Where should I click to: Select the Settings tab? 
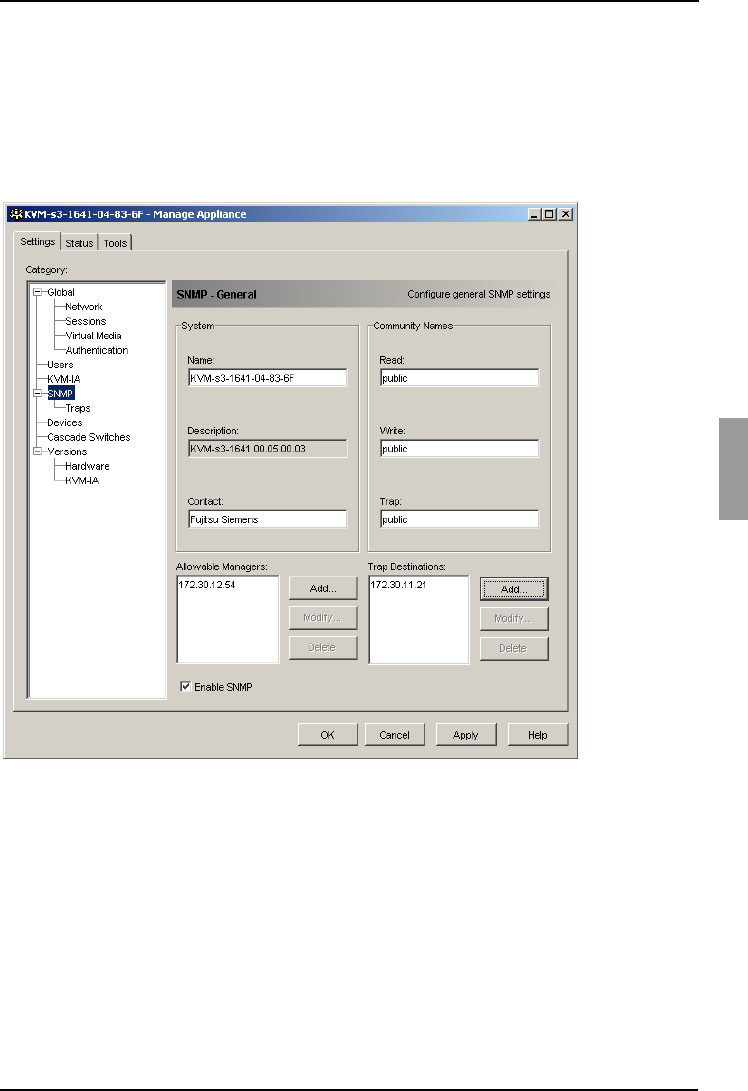[x=38, y=241]
